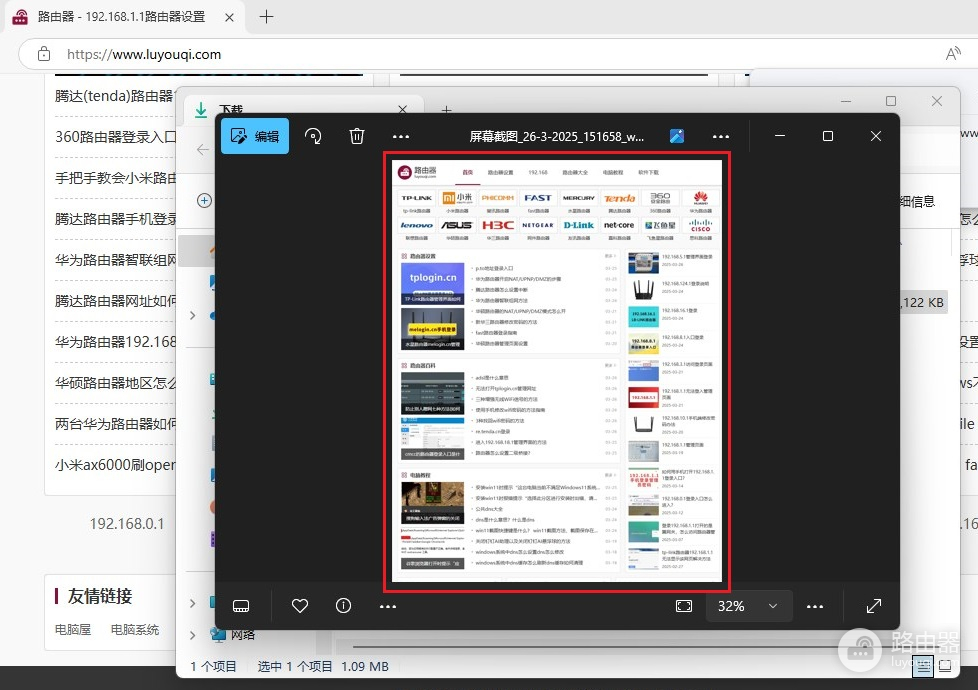Click the colorful image-editing app icon beside the filename
Viewport: 978px width, 690px height.
(x=677, y=136)
